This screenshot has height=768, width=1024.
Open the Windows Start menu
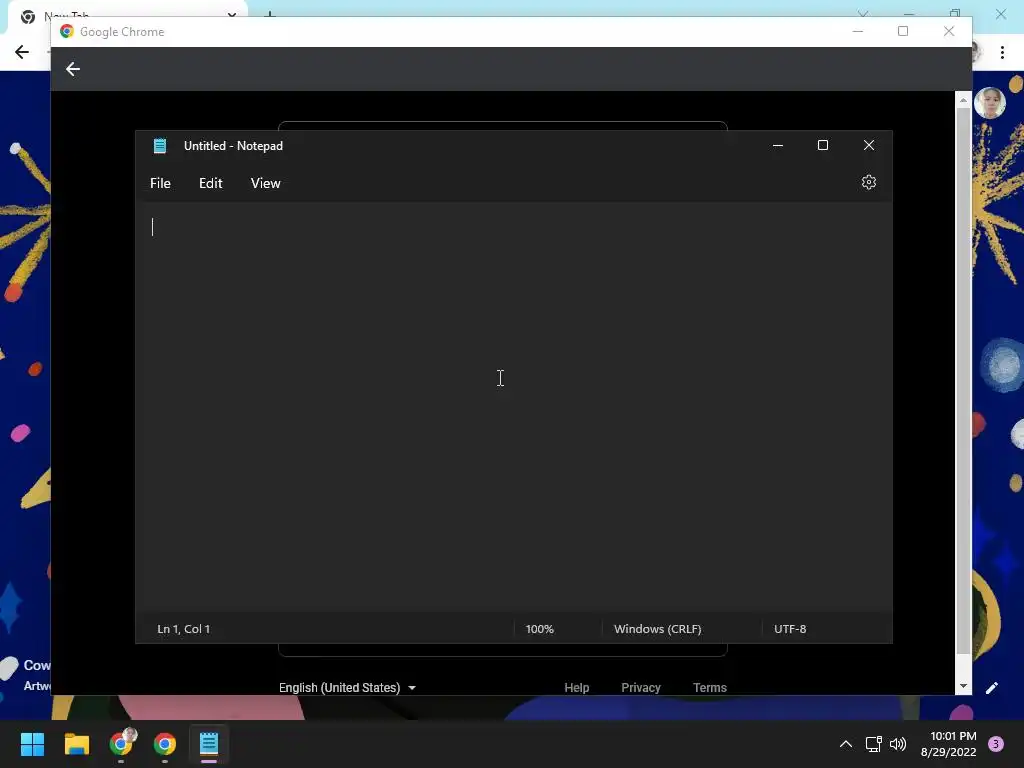(32, 744)
